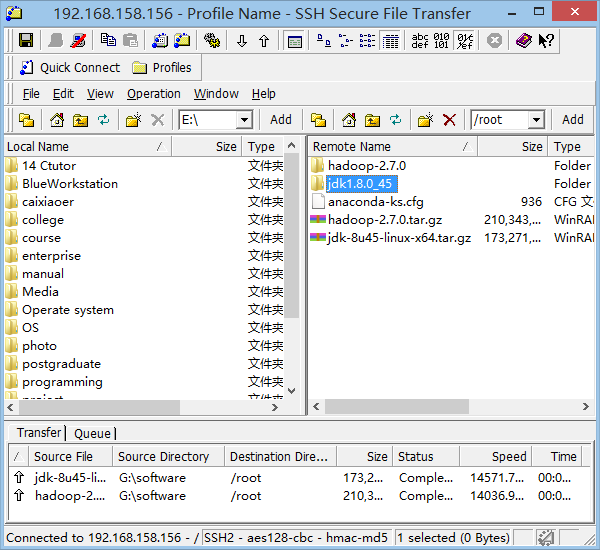This screenshot has height=550, width=600.
Task: Select the Details view icon
Action: 390,41
